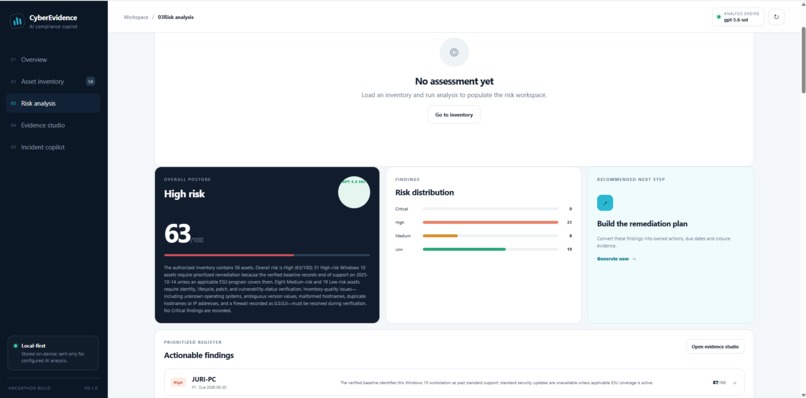806x398 pixels.
Task: Click the Open evidence studio button
Action: [x=715, y=347]
